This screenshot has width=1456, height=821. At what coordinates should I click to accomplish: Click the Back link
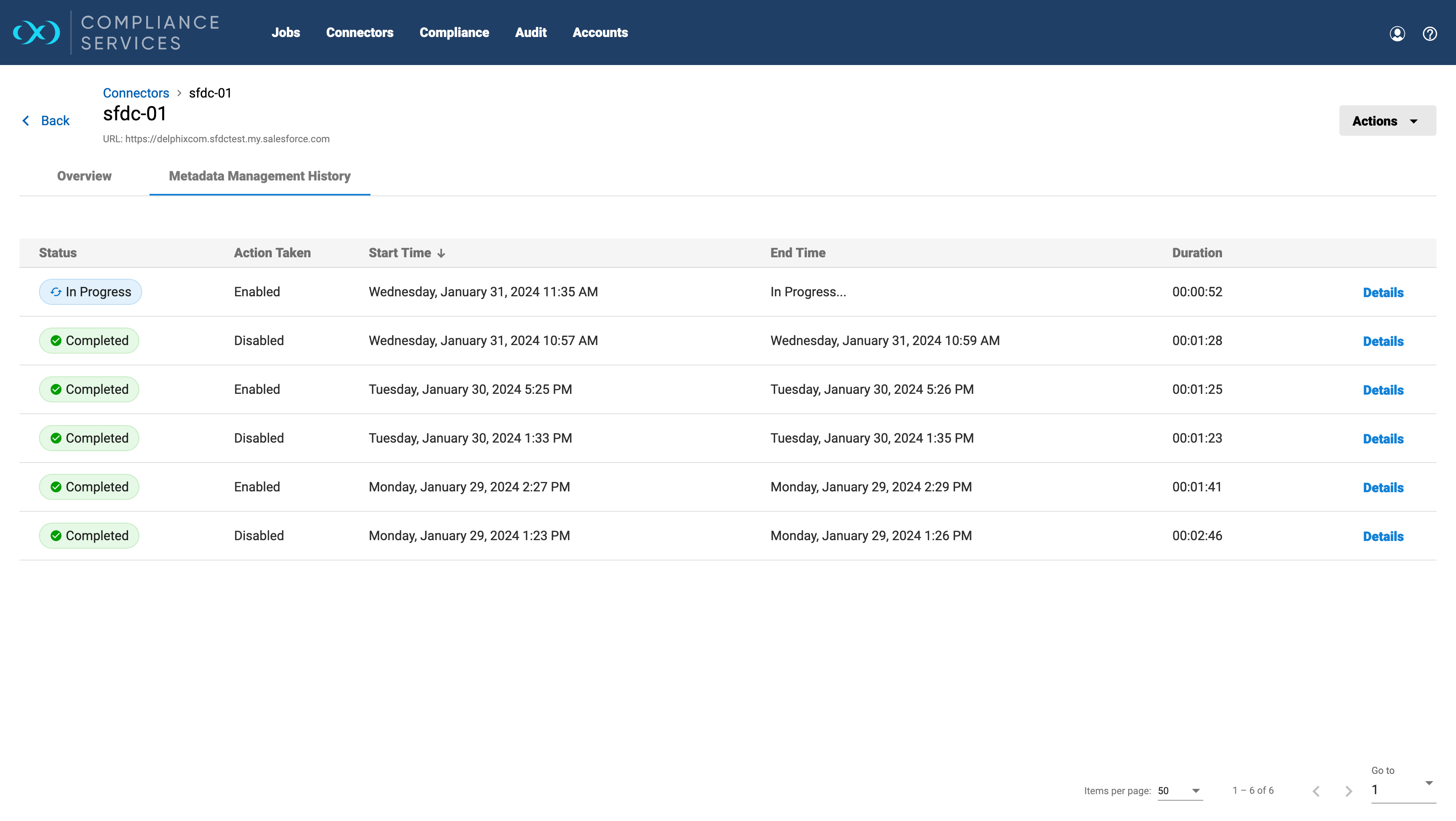(55, 120)
